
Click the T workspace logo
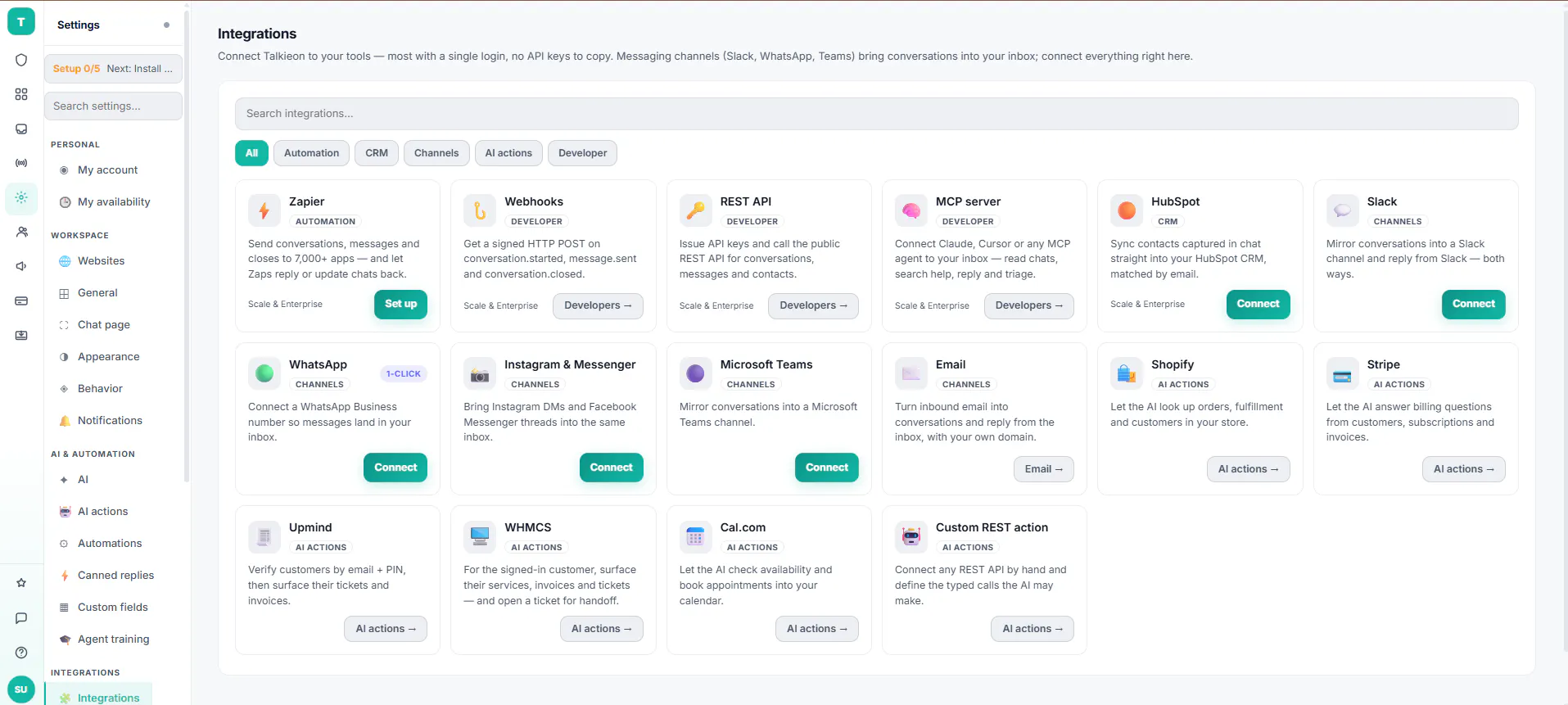(x=21, y=22)
